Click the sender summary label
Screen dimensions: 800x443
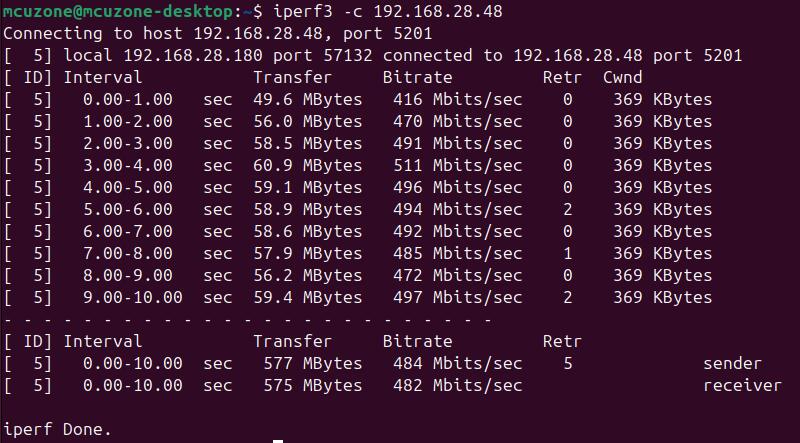pos(732,363)
